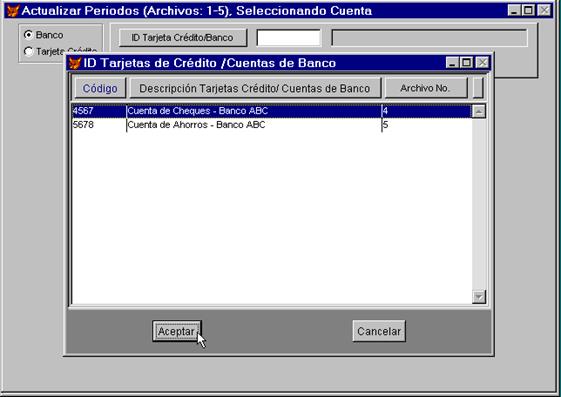Select row with code 5678
This screenshot has height=397, width=561.
pyautogui.click(x=272, y=125)
